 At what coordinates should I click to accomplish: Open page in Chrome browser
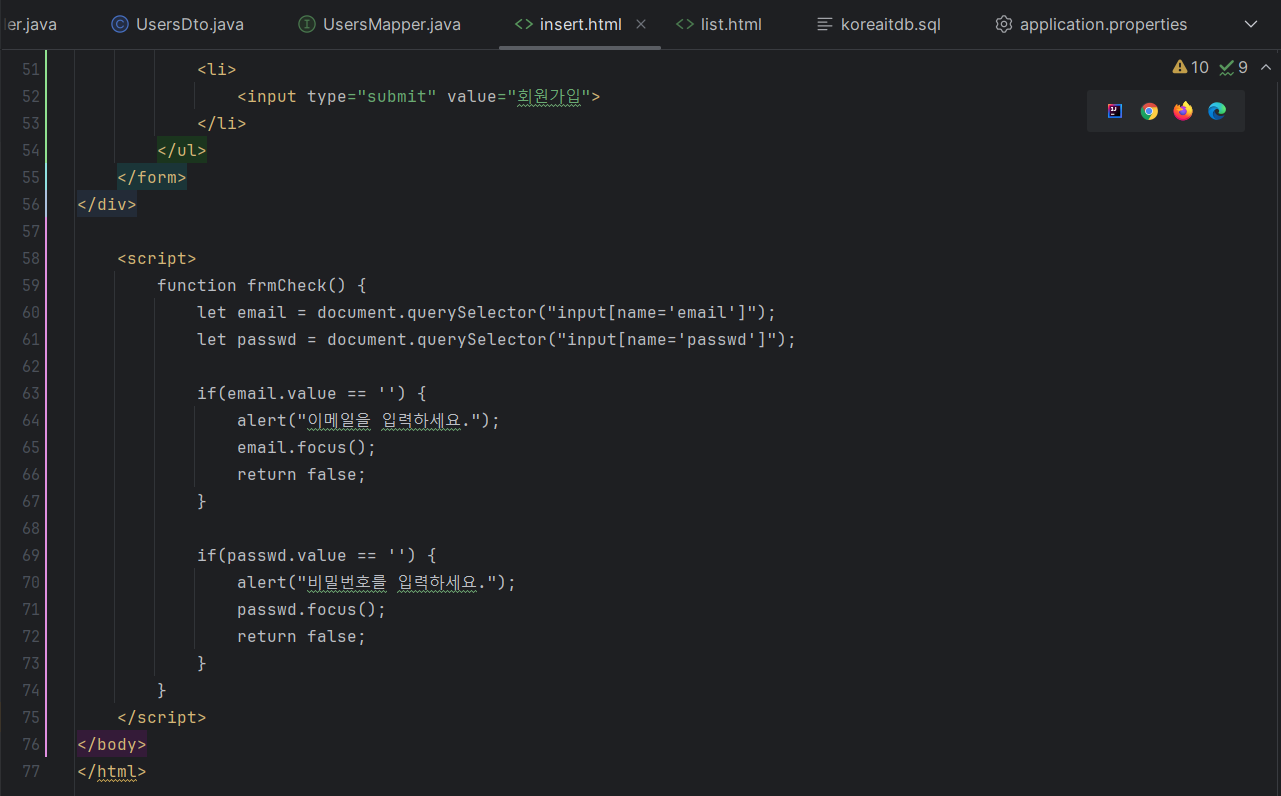click(1150, 111)
